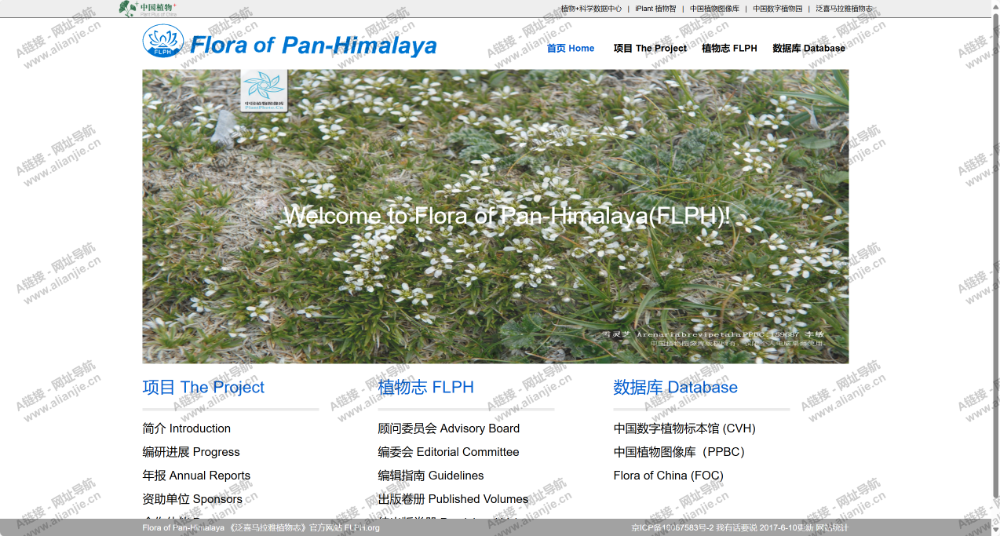Click the footer text 官方网站 FLPH.org

[344, 528]
